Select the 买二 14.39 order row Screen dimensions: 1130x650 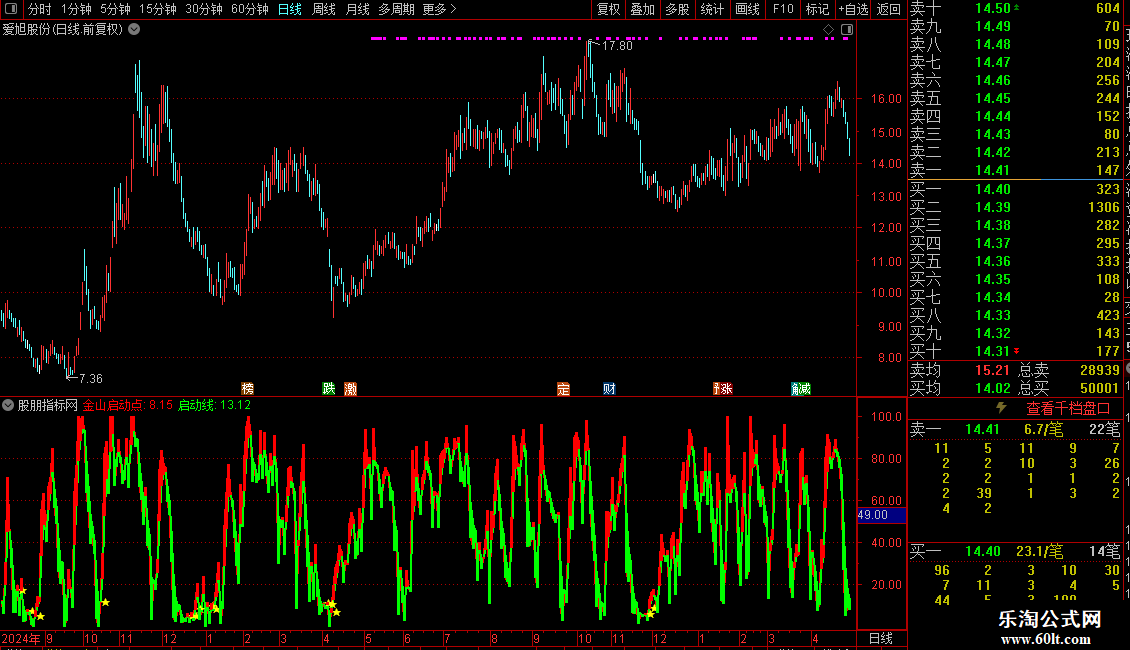[1015, 207]
